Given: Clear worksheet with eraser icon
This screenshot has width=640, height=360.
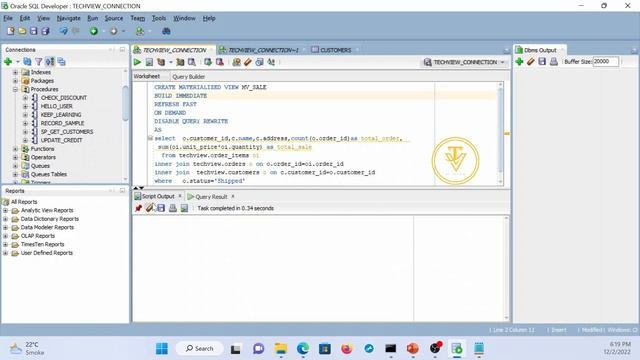Looking at the screenshot, I should pyautogui.click(x=248, y=62).
